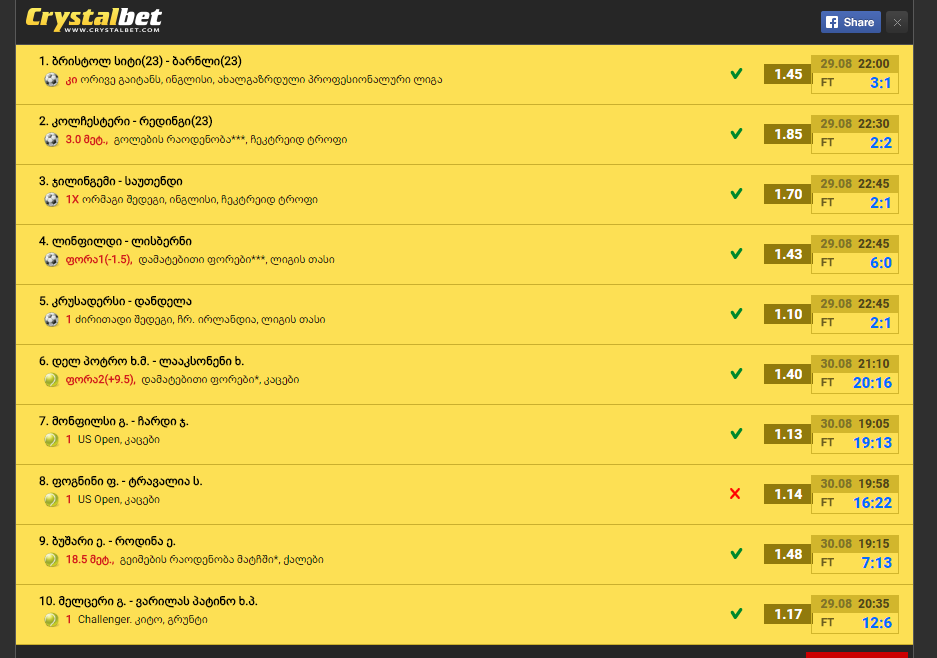Share the bet slip on Facebook
The image size is (937, 658).
(x=850, y=22)
